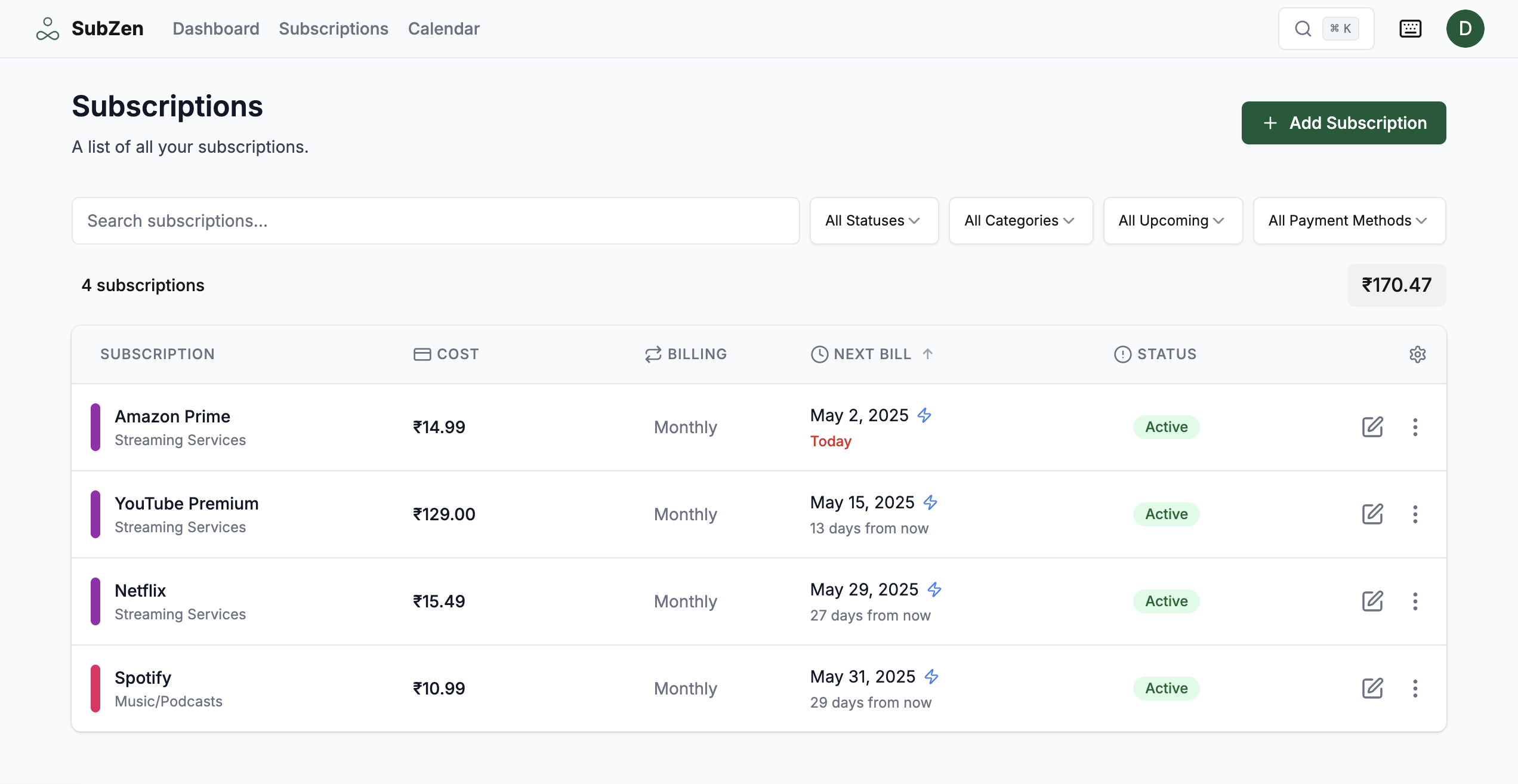Expand All Payment Methods dropdown

pyautogui.click(x=1349, y=221)
